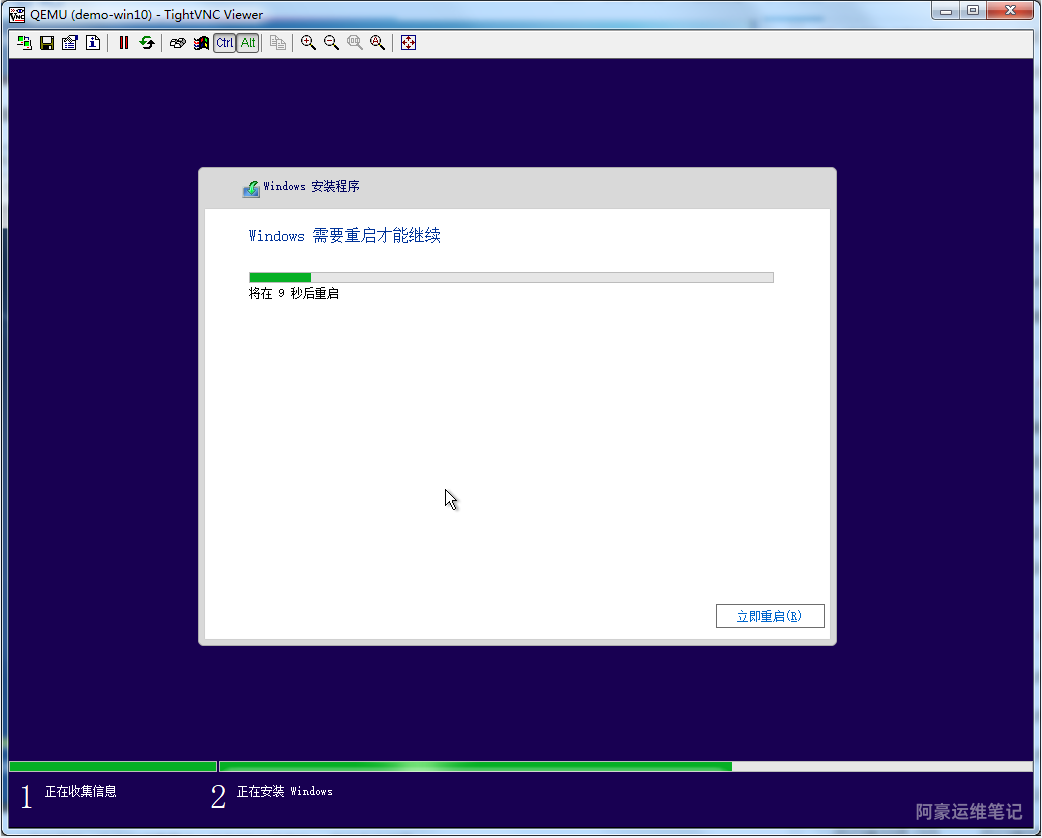Zoom out of the remote display

tap(331, 43)
